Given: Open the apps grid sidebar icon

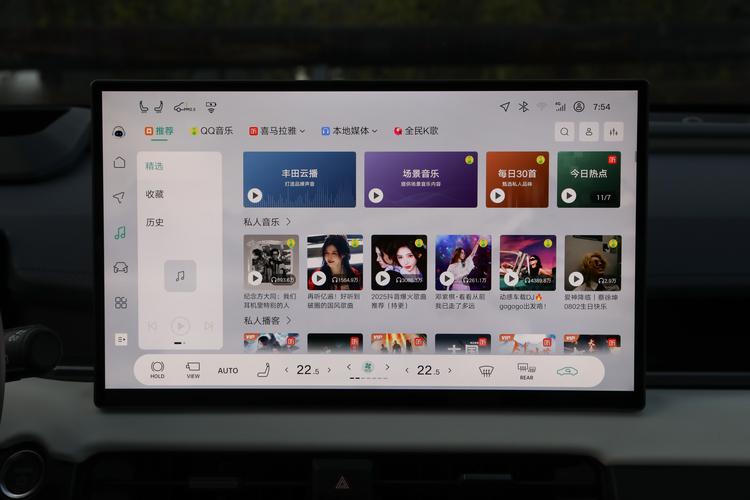Looking at the screenshot, I should pos(120,302).
